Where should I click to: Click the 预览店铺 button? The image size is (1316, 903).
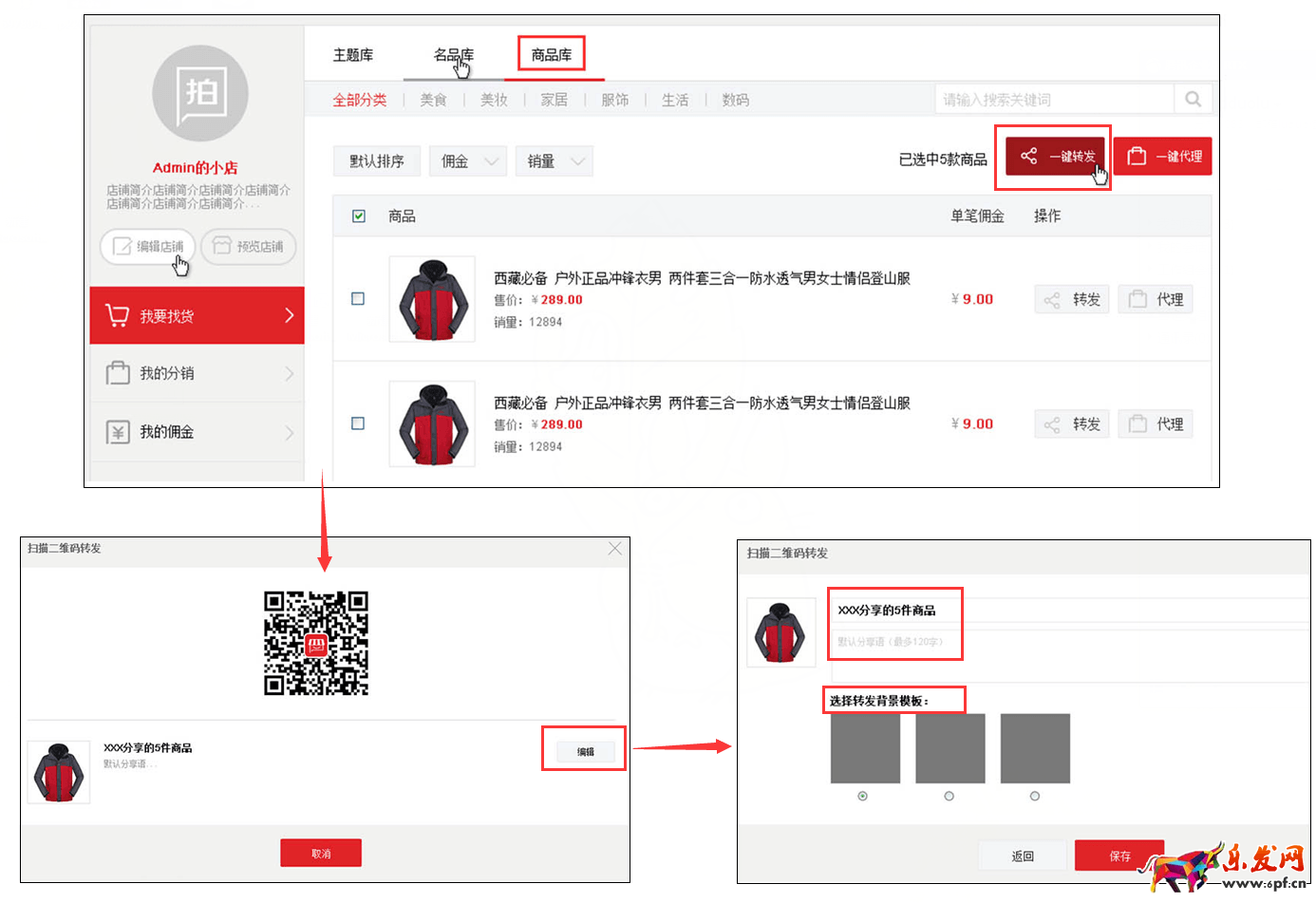click(x=249, y=246)
